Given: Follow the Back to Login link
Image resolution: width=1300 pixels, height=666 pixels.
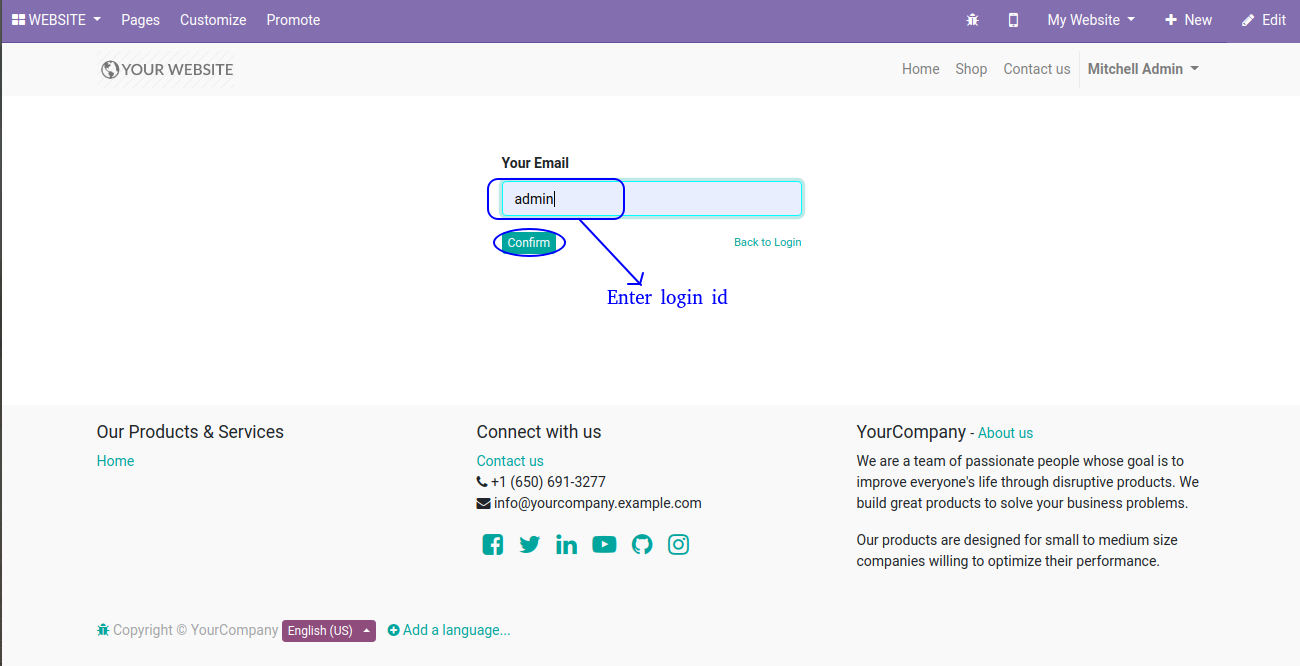Looking at the screenshot, I should [x=768, y=242].
